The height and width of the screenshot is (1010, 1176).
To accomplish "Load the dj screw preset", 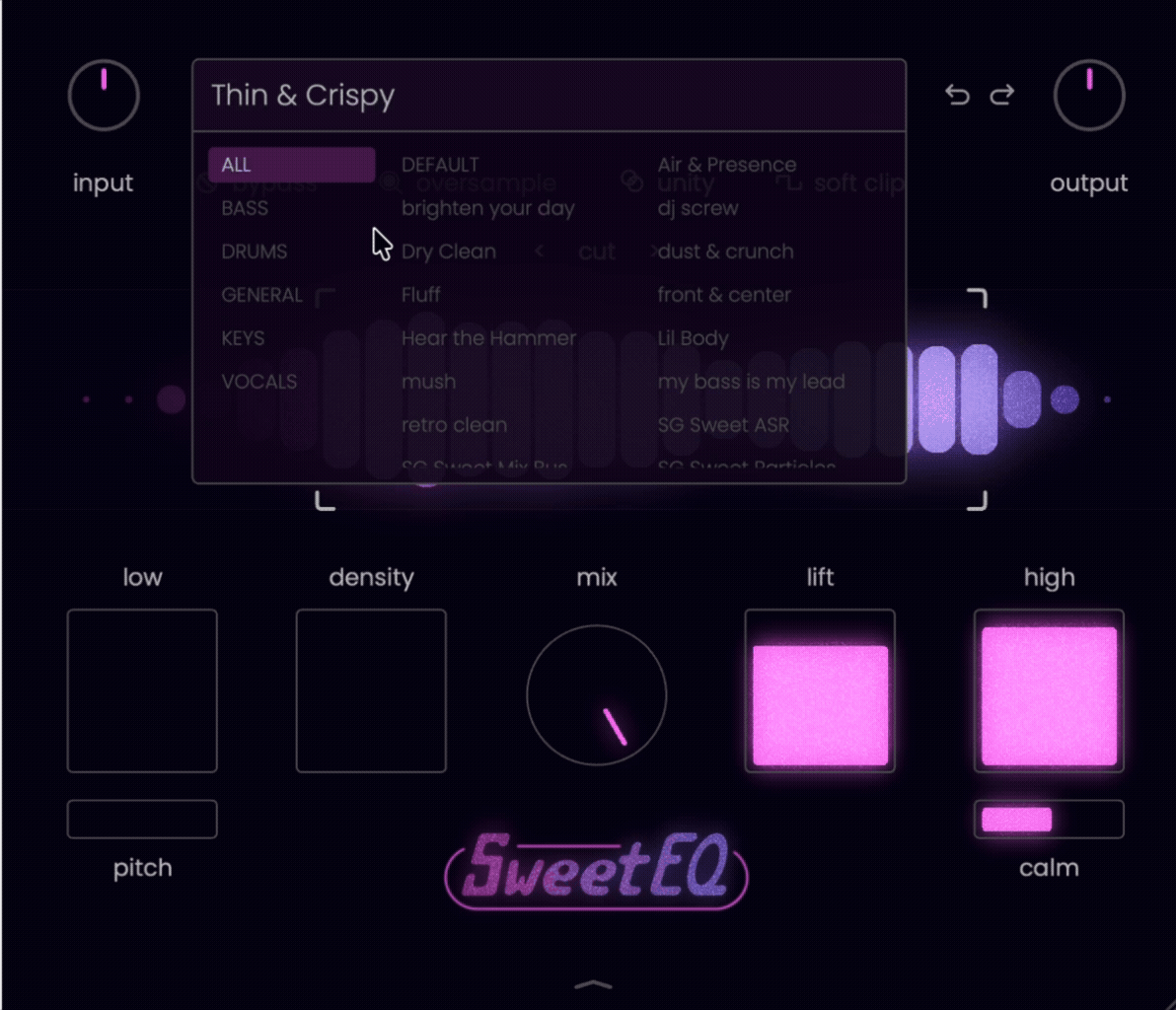I will coord(698,208).
